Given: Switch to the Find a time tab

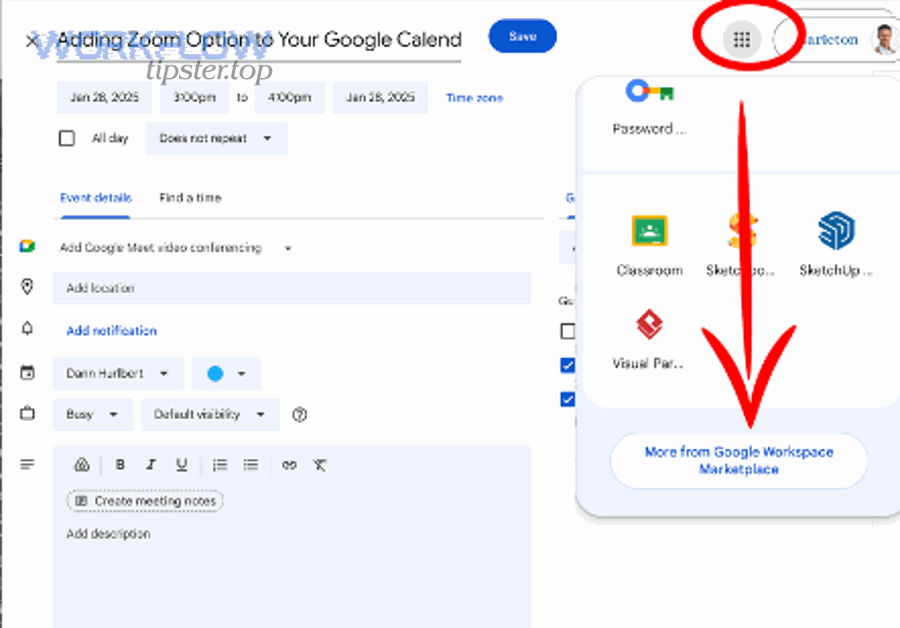Looking at the screenshot, I should [190, 197].
